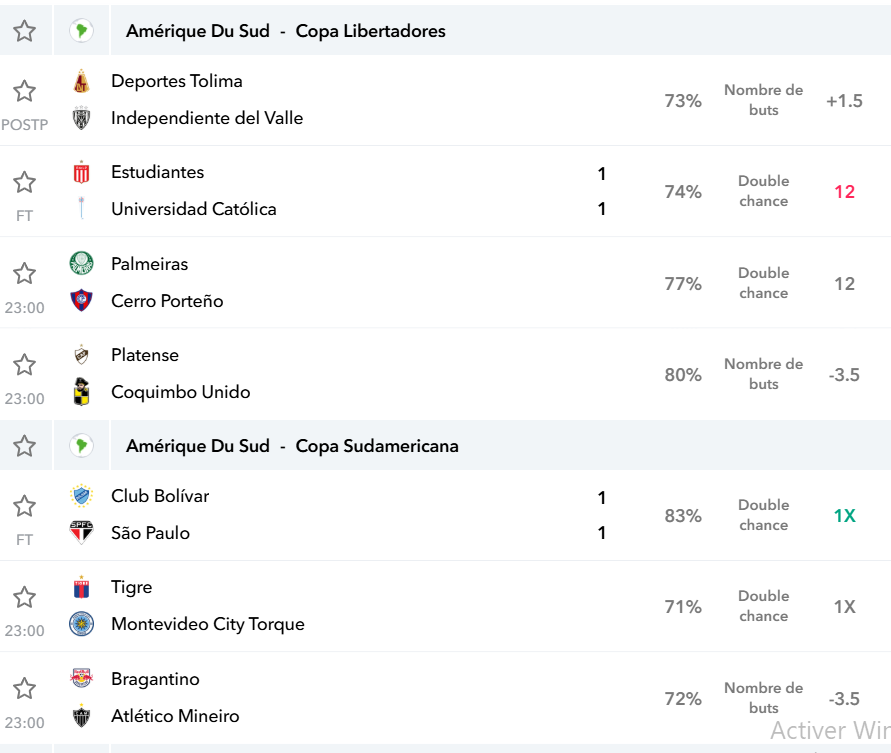The width and height of the screenshot is (891, 753).
Task: Click the São Paulo SPFC crest
Action: (x=81, y=532)
